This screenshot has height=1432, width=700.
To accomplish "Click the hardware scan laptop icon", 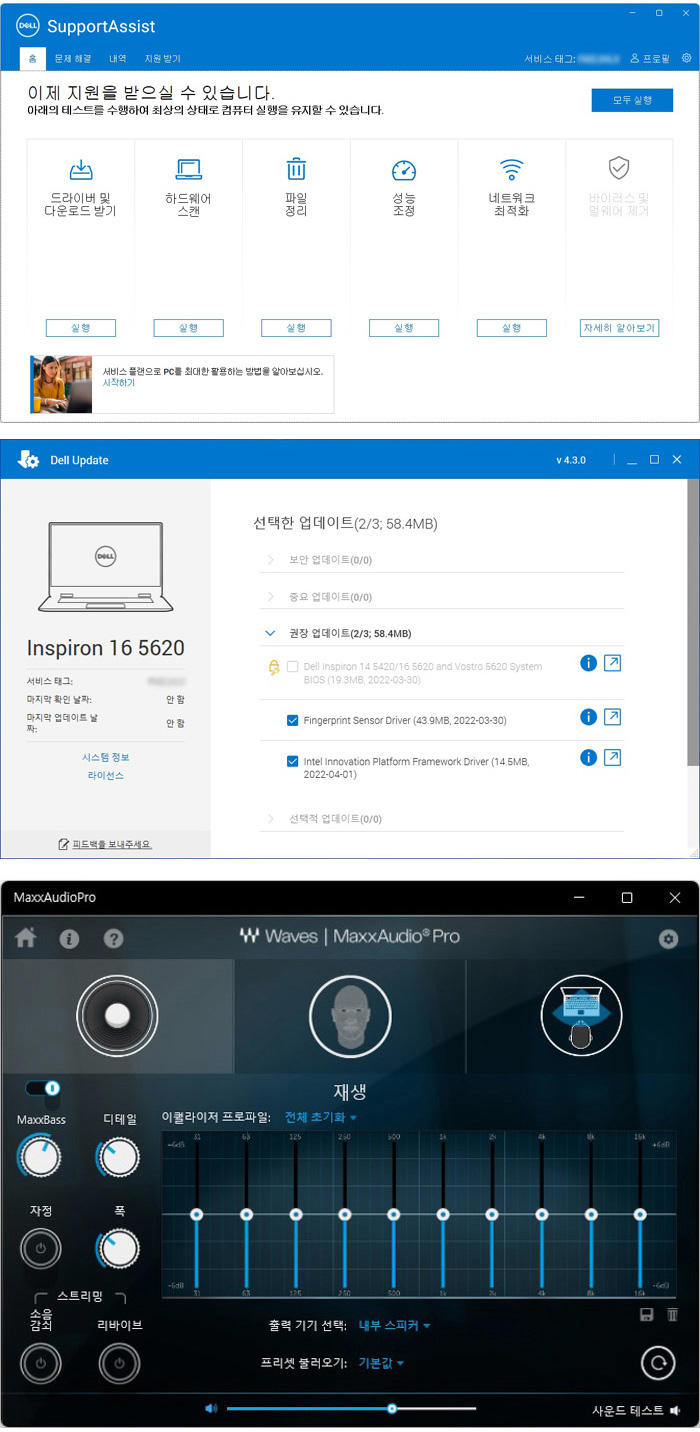I will [x=188, y=169].
